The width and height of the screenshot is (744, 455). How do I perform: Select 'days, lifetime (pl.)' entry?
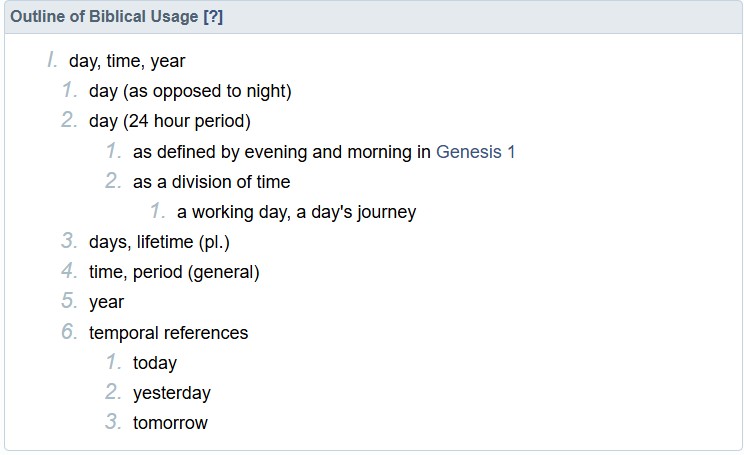coord(160,242)
